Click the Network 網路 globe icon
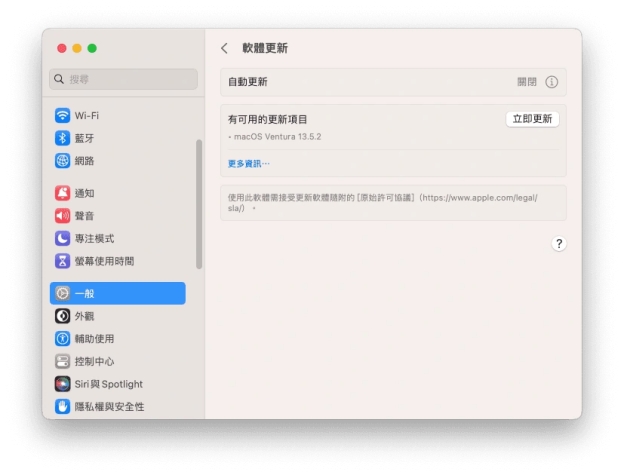 coord(62,161)
